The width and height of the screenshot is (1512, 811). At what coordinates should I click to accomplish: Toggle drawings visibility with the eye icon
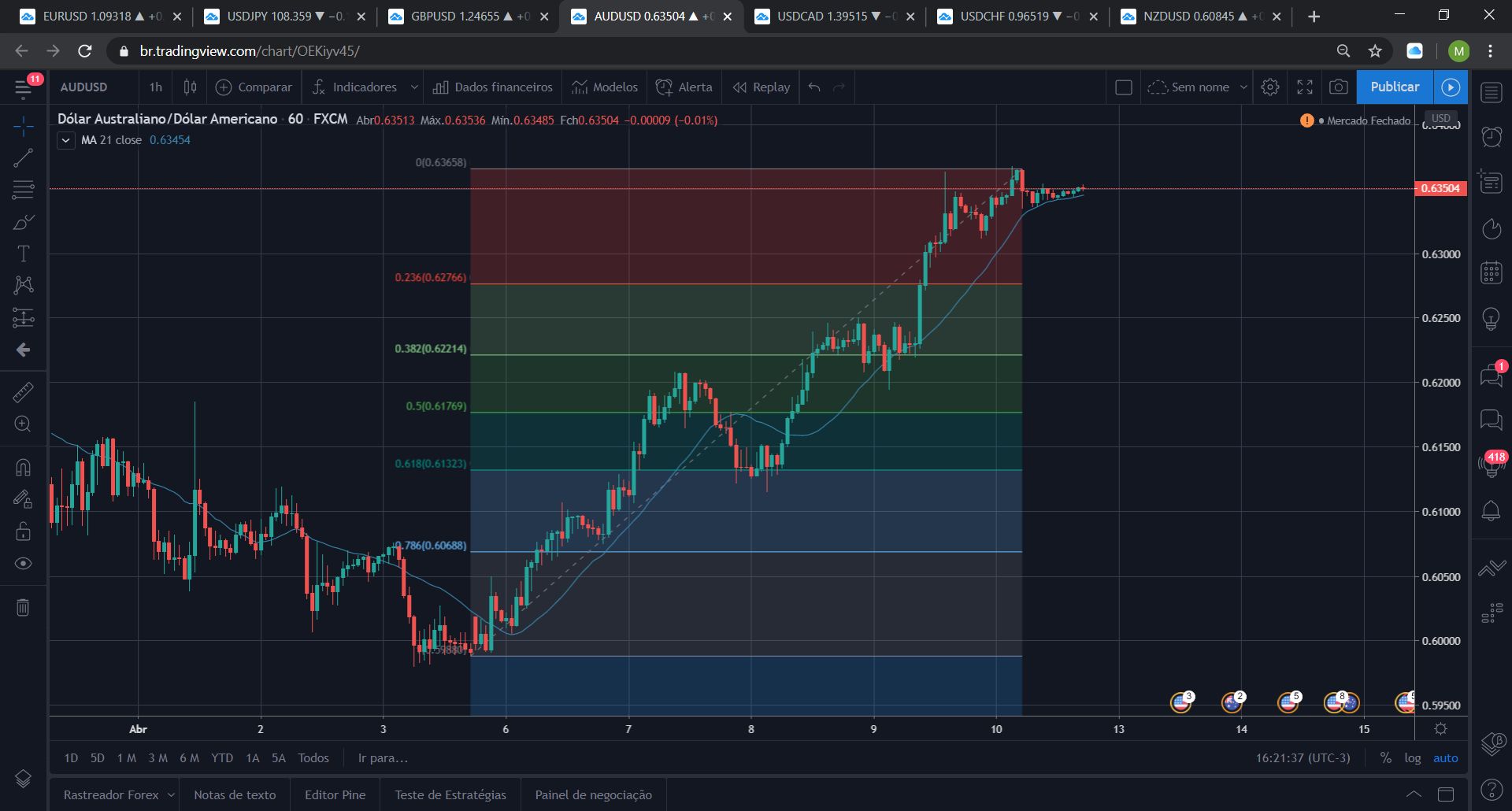(x=23, y=564)
